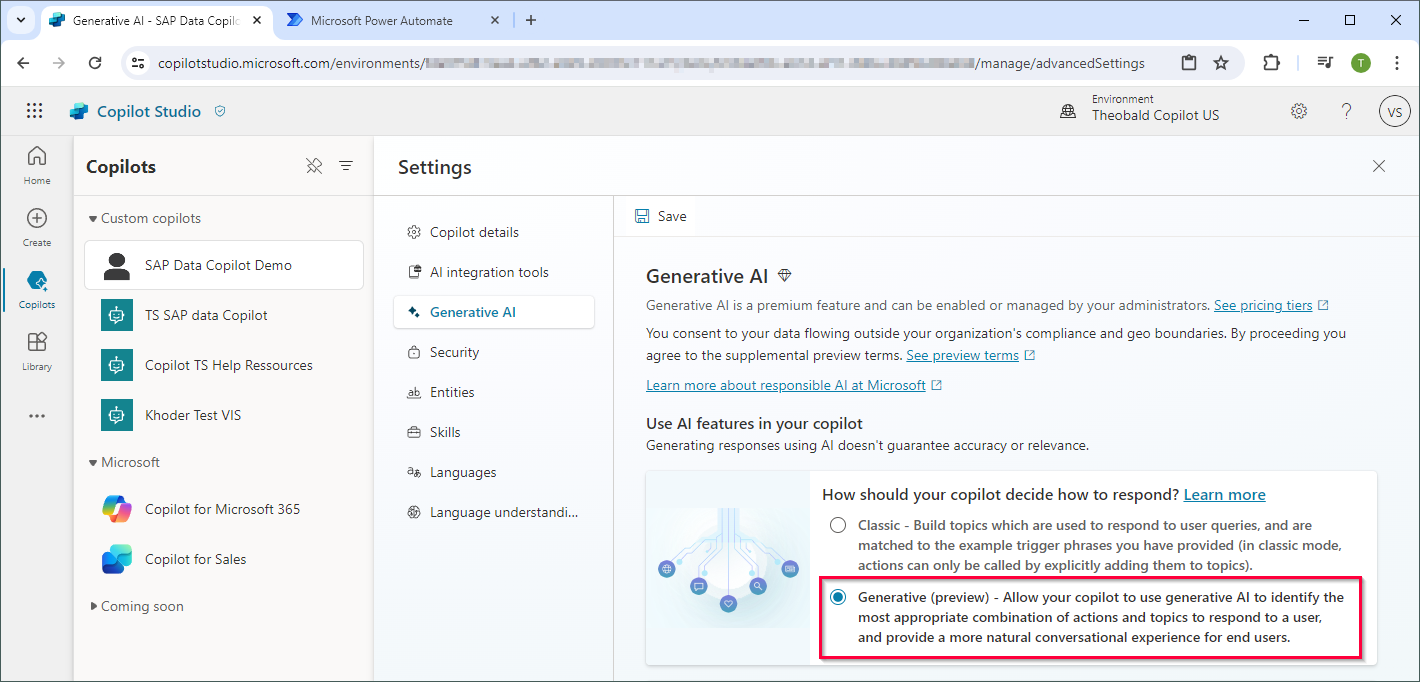Open the See pricing tiers link
Image resolution: width=1420 pixels, height=682 pixels.
click(1263, 305)
